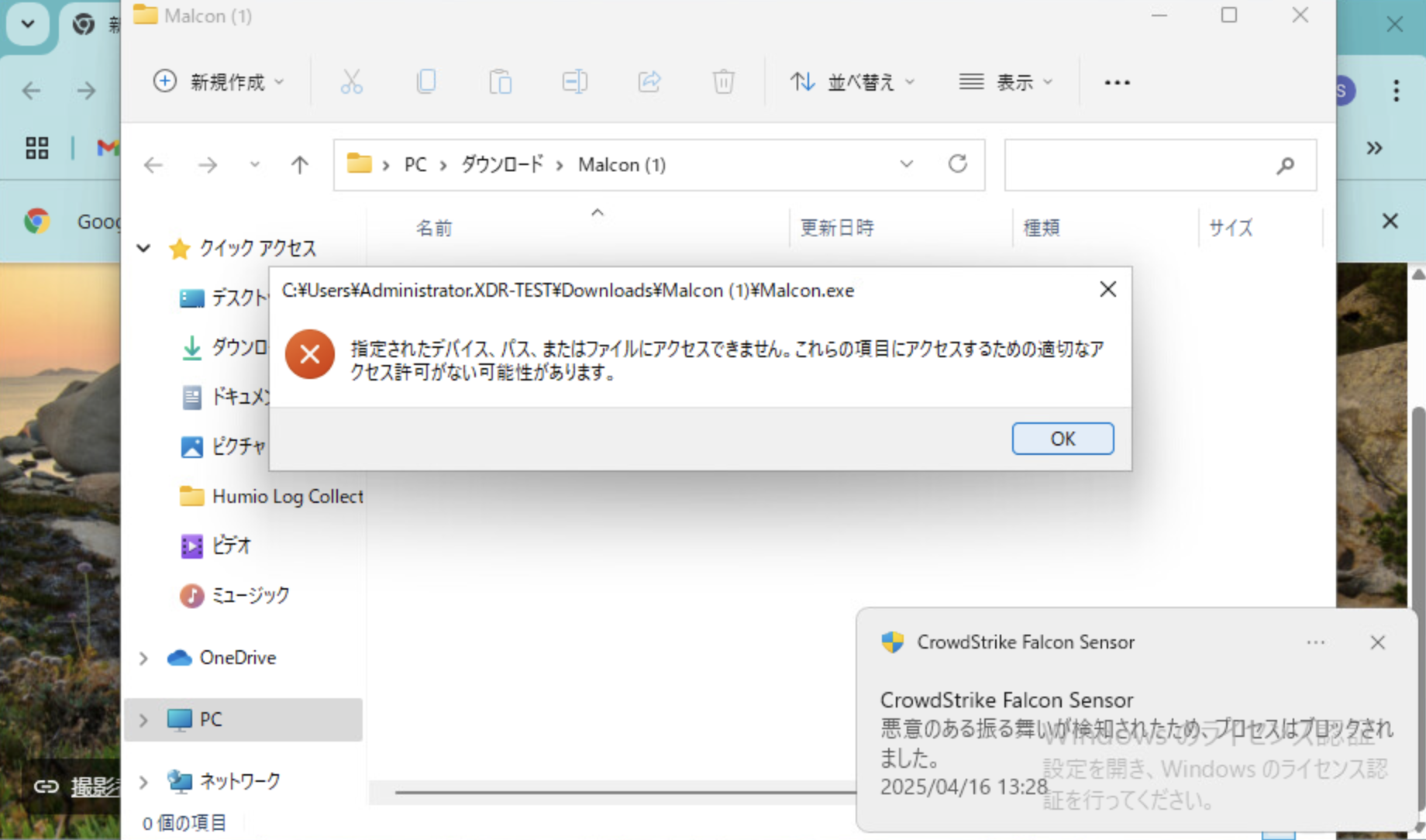1426x840 pixels.
Task: Click the red error icon in dialog
Action: point(310,354)
